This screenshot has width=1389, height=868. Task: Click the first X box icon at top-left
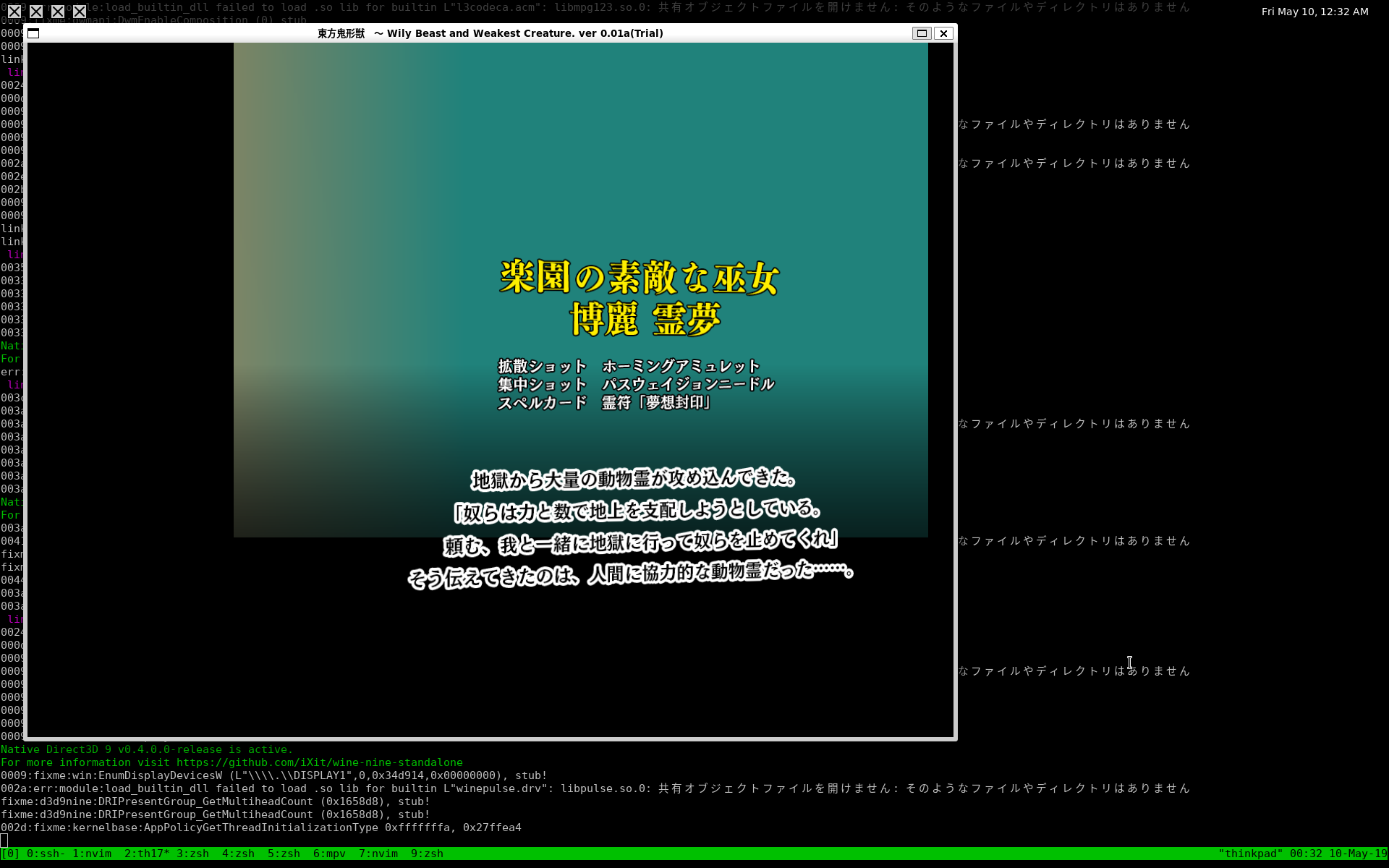pos(14,12)
